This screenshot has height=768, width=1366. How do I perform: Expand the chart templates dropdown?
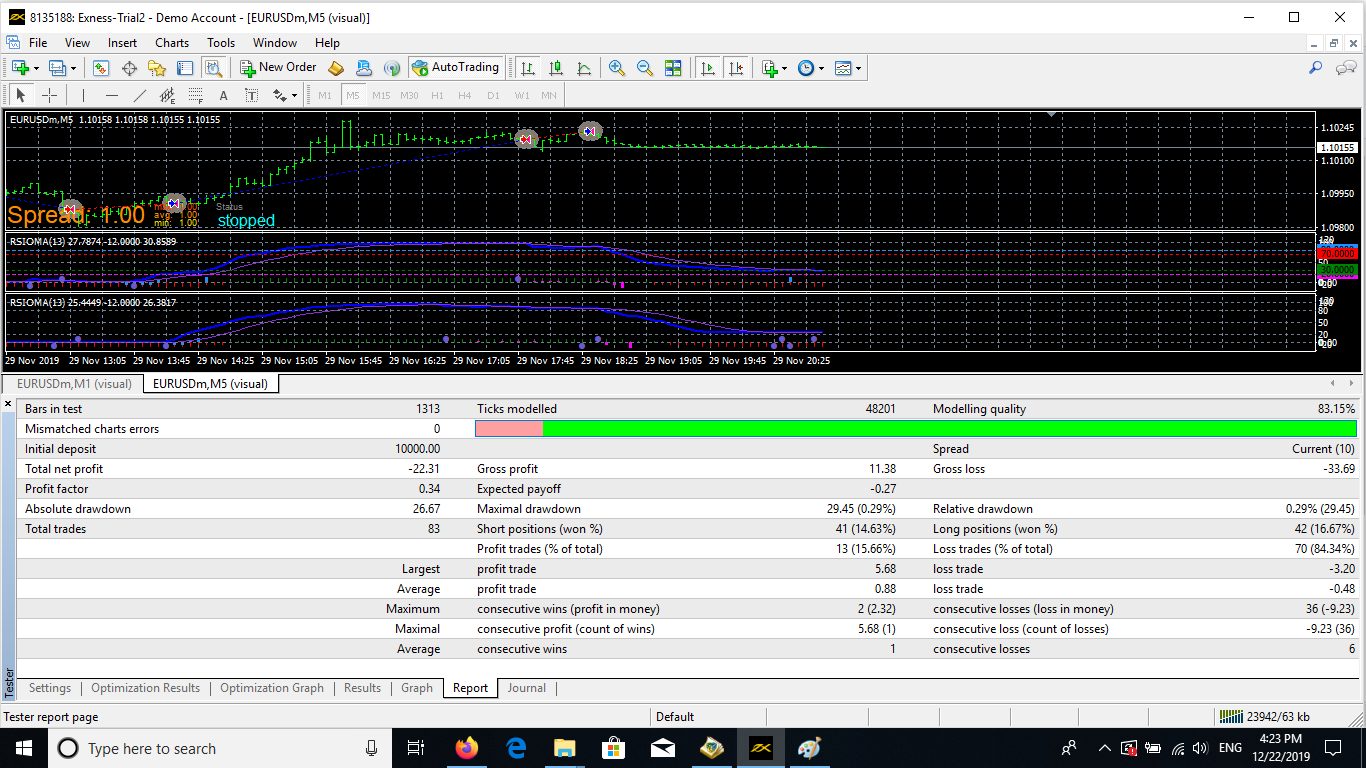pyautogui.click(x=858, y=69)
